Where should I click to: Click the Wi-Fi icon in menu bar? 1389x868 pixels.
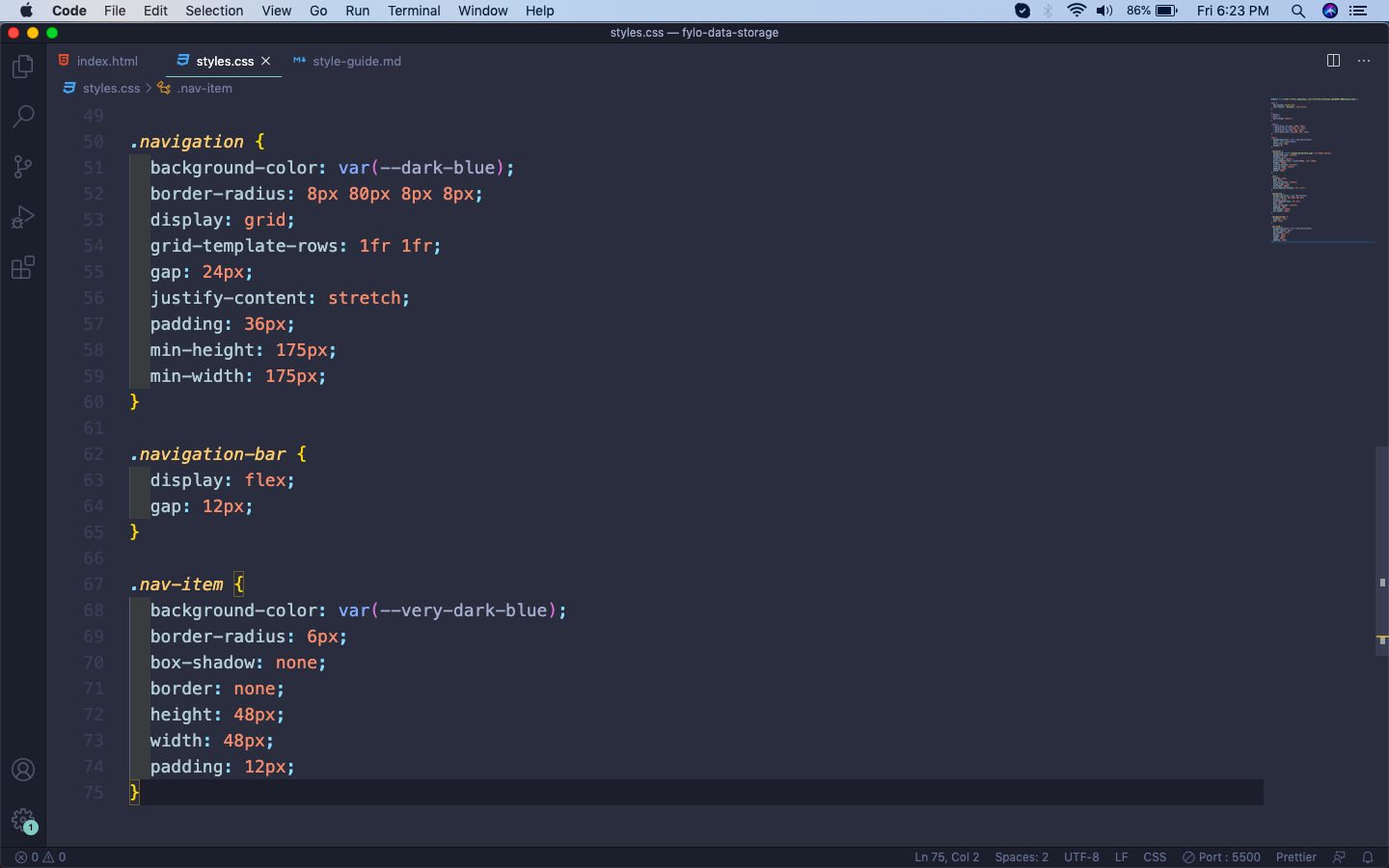1076,11
